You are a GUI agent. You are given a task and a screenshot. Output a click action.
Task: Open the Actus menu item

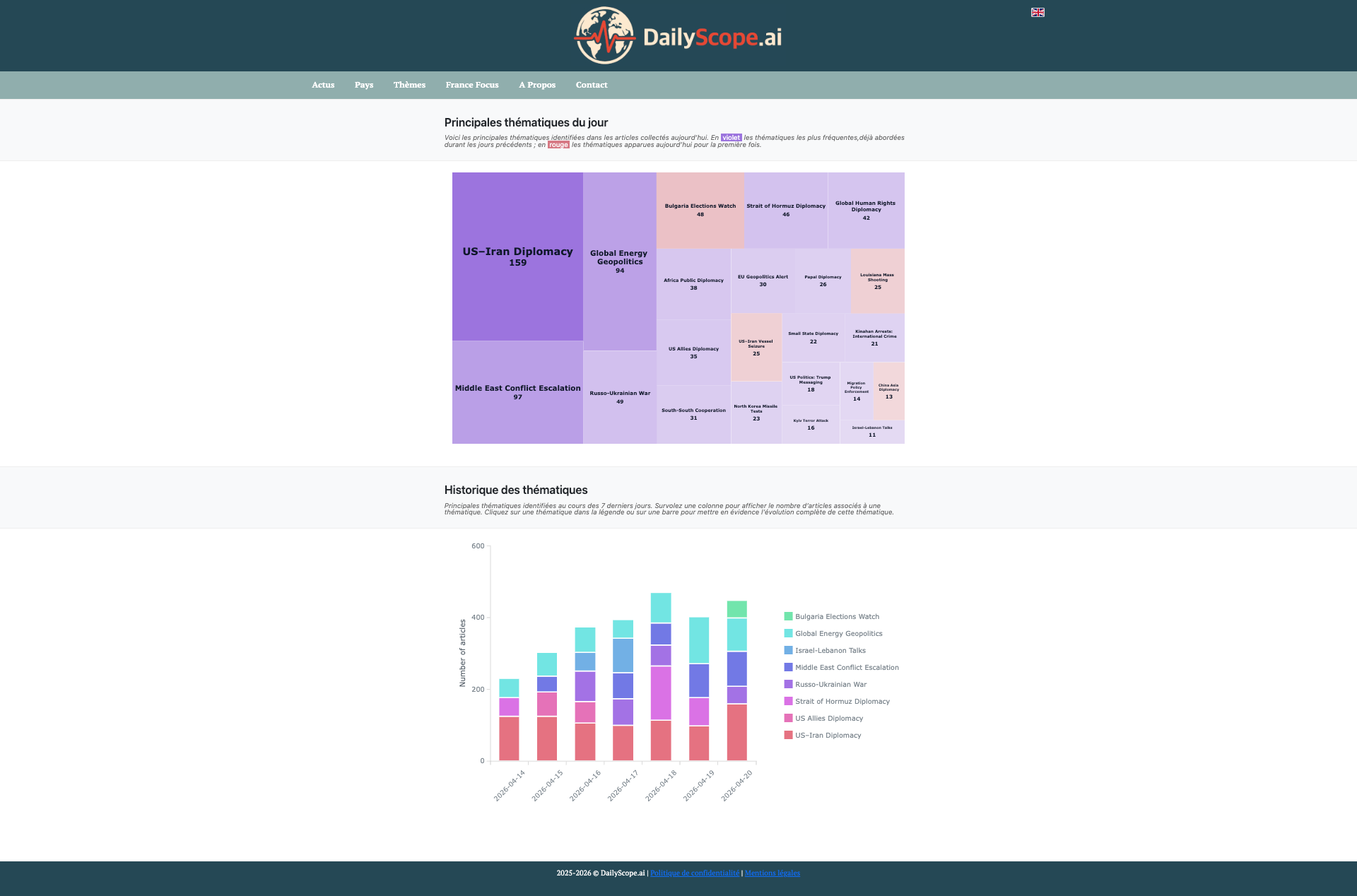point(323,85)
